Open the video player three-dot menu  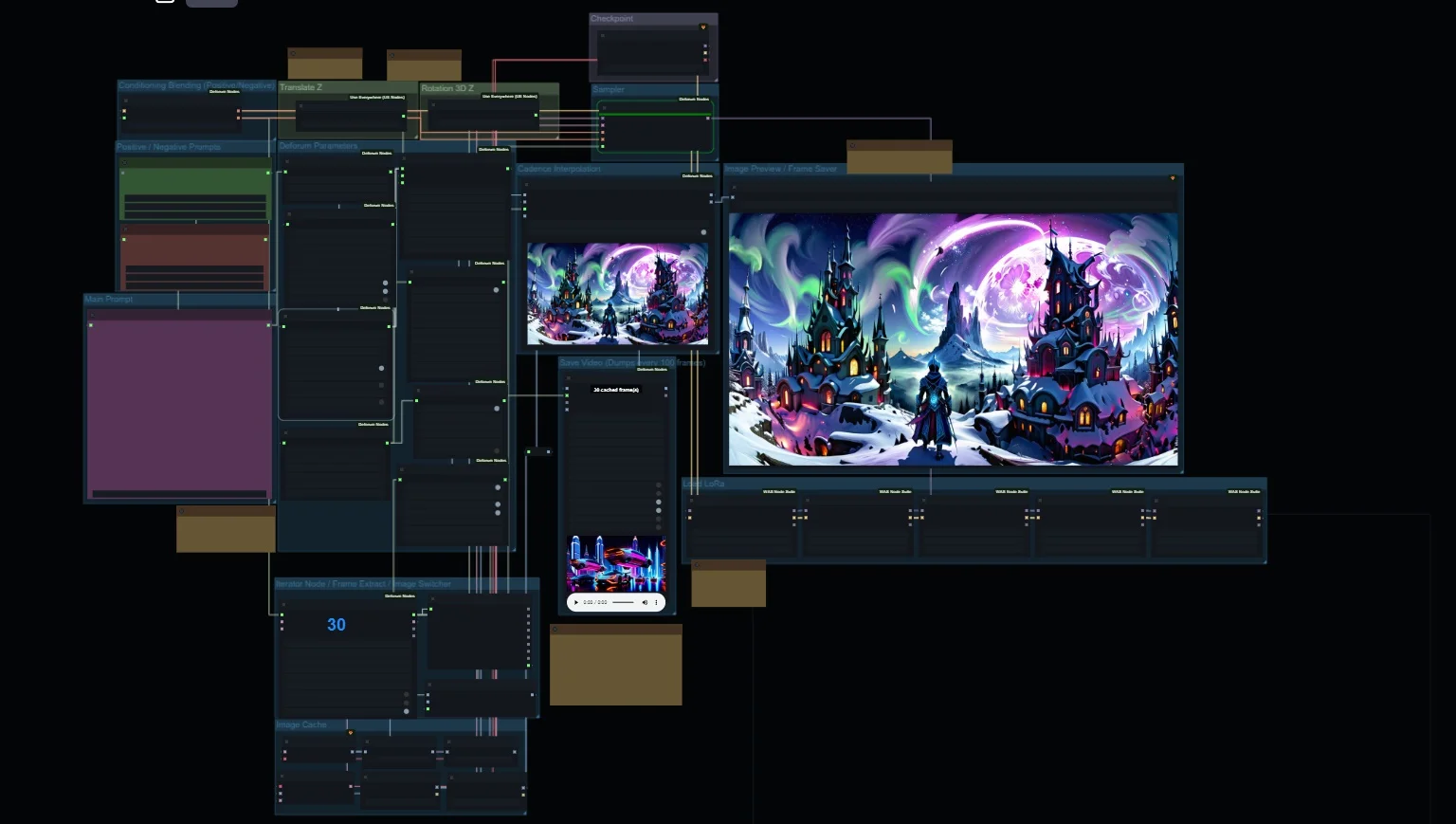(x=656, y=602)
